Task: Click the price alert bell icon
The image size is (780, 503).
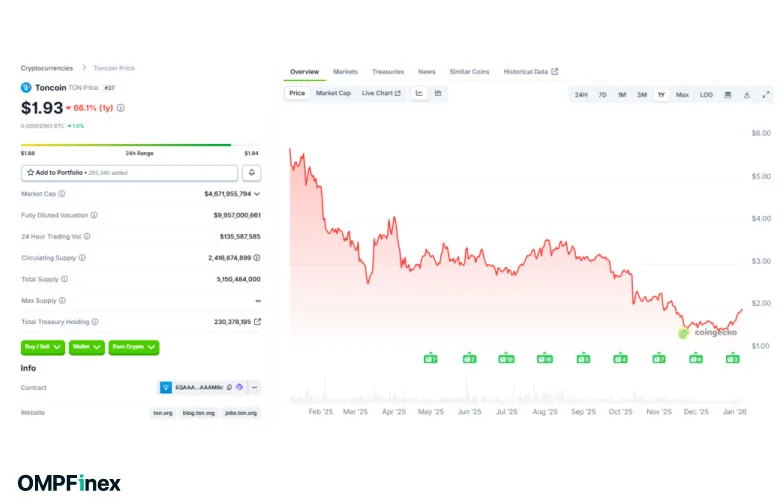Action: click(252, 173)
